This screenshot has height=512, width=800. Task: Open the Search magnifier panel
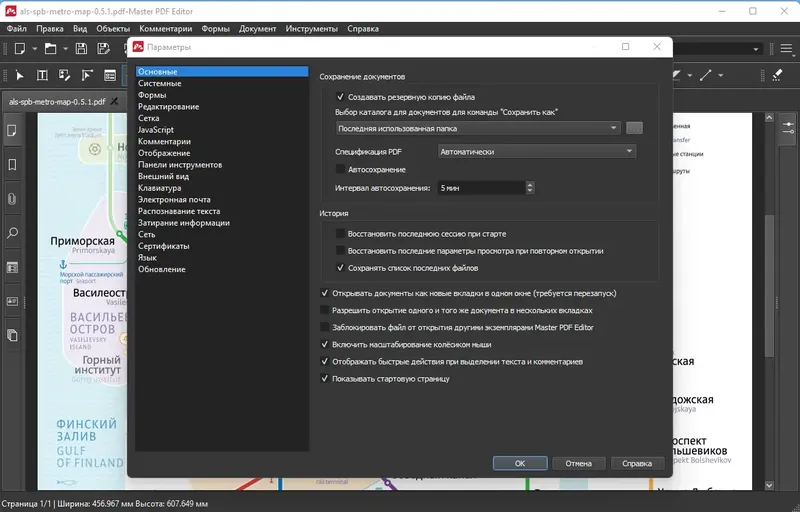tap(12, 233)
